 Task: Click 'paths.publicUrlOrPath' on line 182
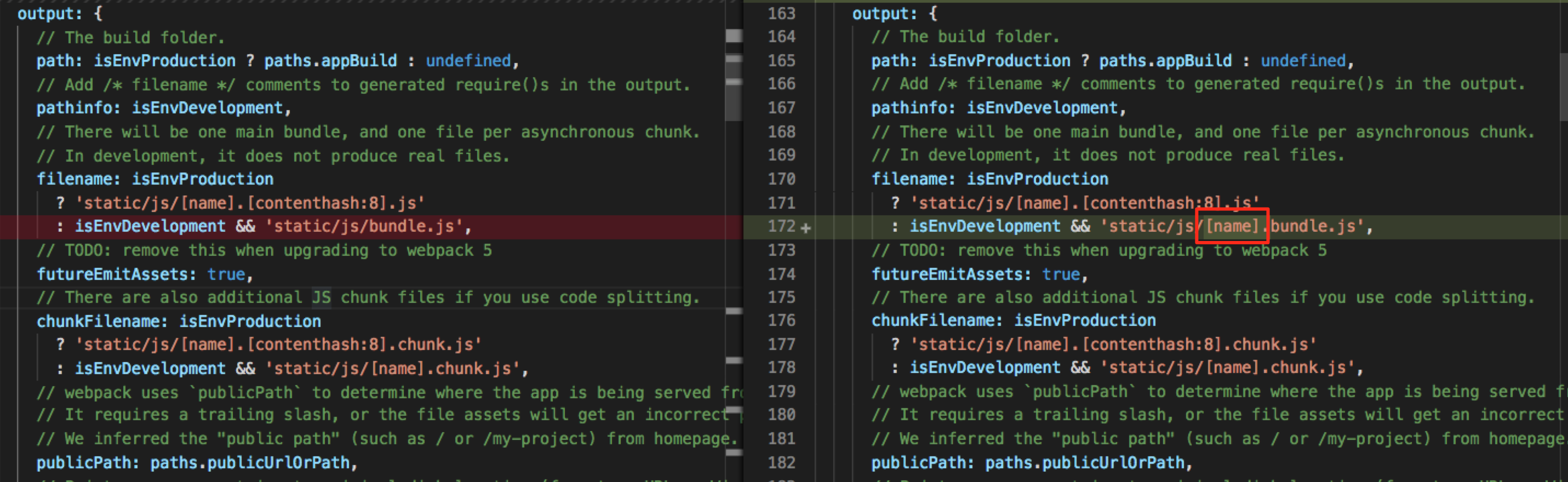1085,463
